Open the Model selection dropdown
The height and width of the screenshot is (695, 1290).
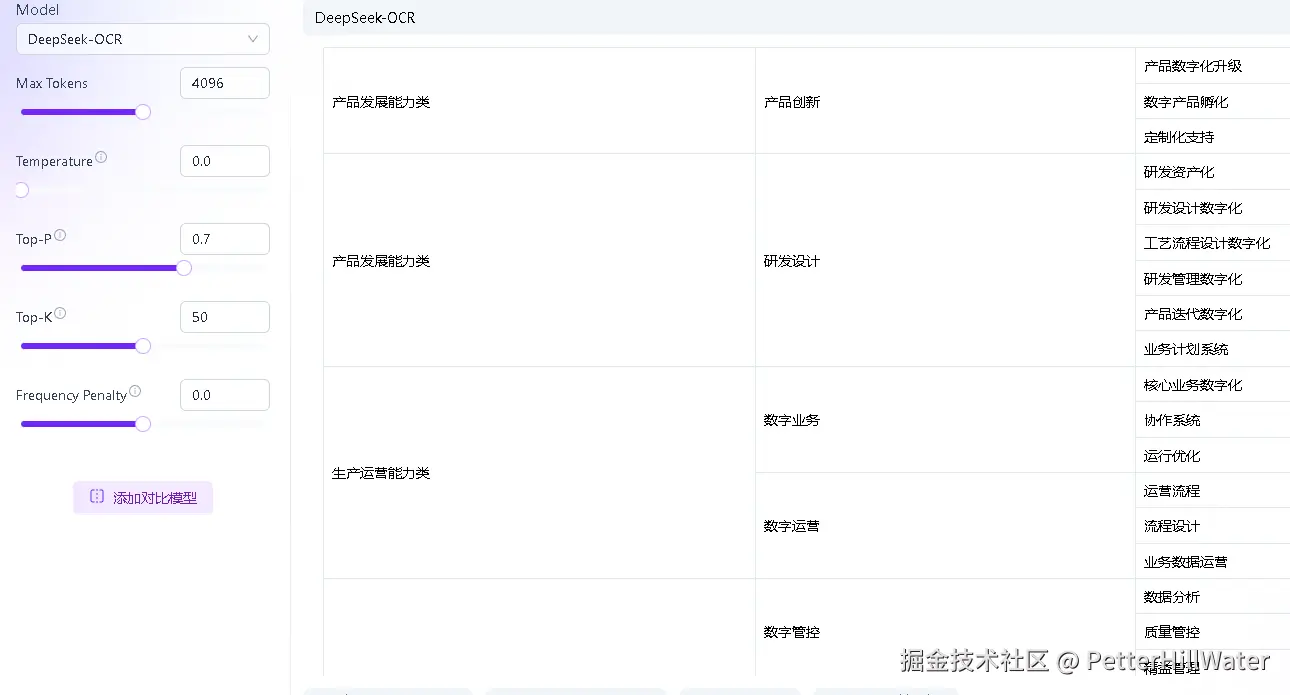[x=142, y=39]
